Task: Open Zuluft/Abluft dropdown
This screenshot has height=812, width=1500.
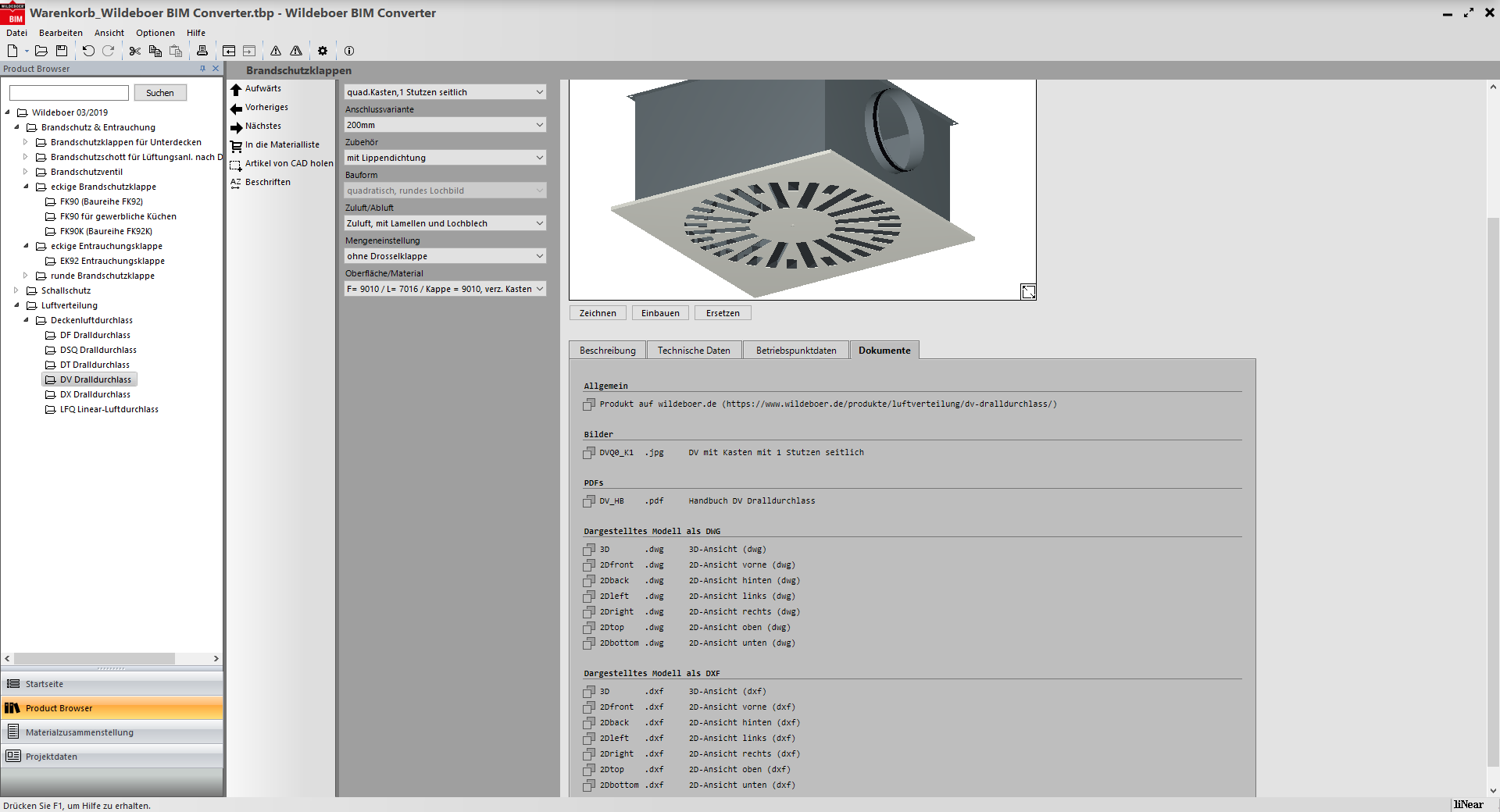Action: 445,223
